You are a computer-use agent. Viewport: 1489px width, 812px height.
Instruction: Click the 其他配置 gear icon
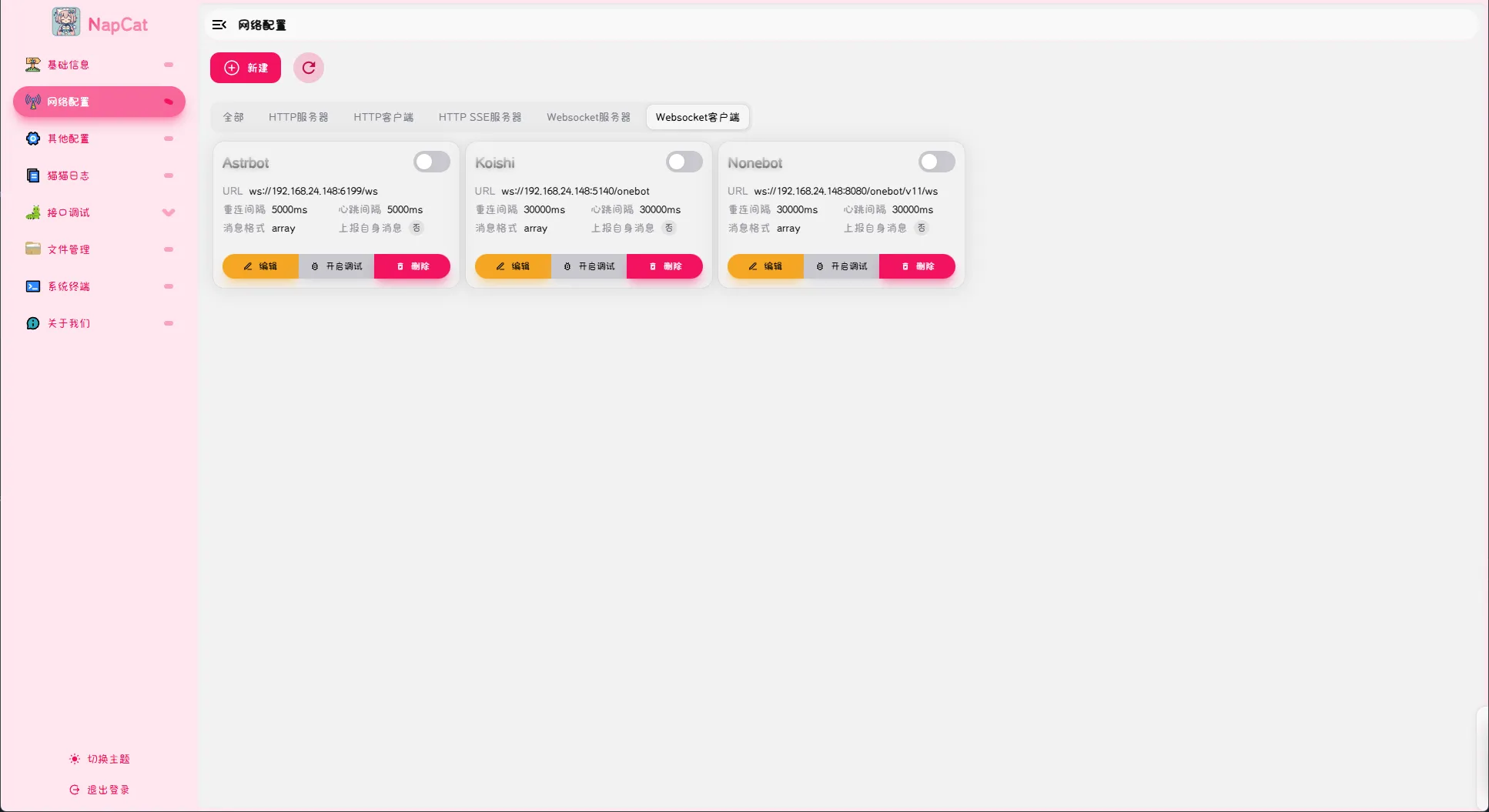[33, 139]
